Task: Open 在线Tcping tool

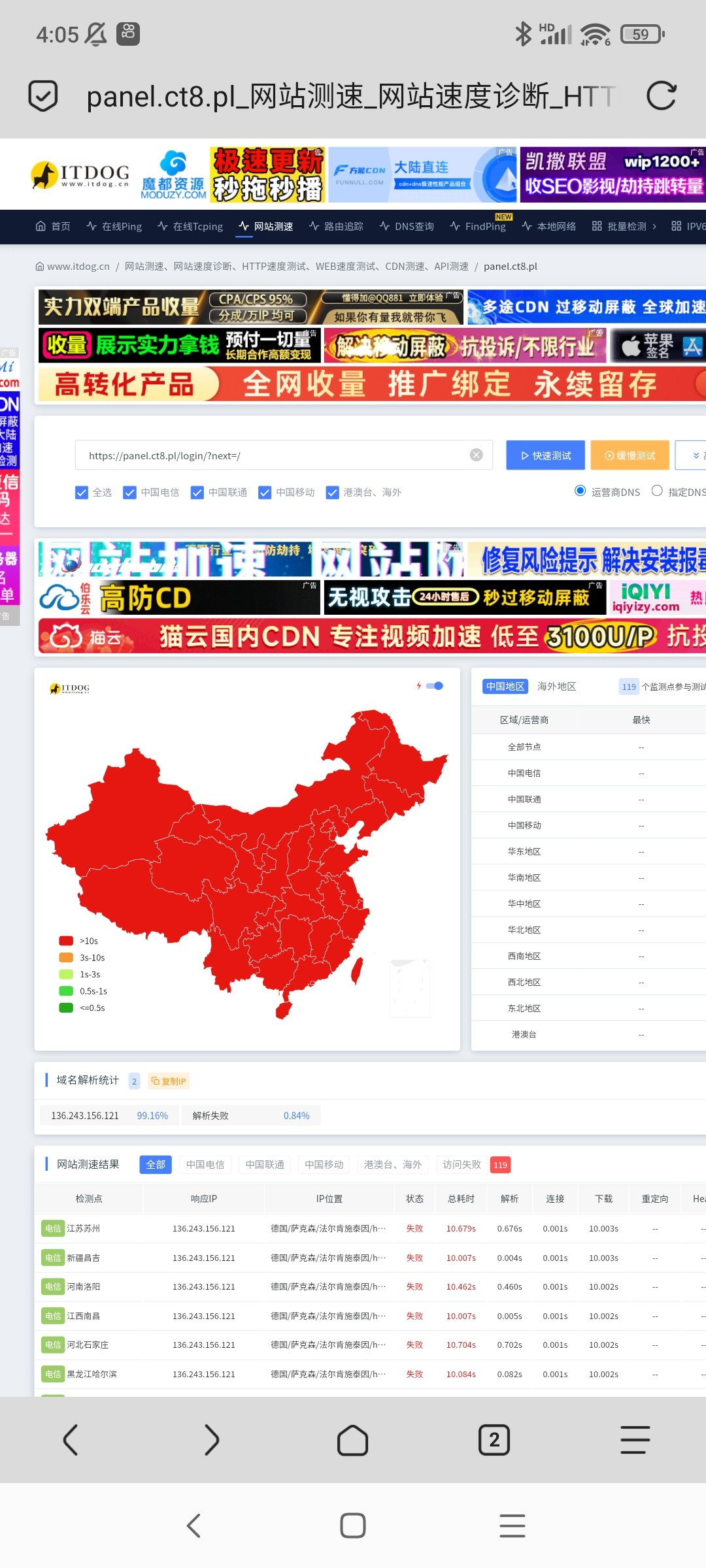Action: click(x=190, y=226)
